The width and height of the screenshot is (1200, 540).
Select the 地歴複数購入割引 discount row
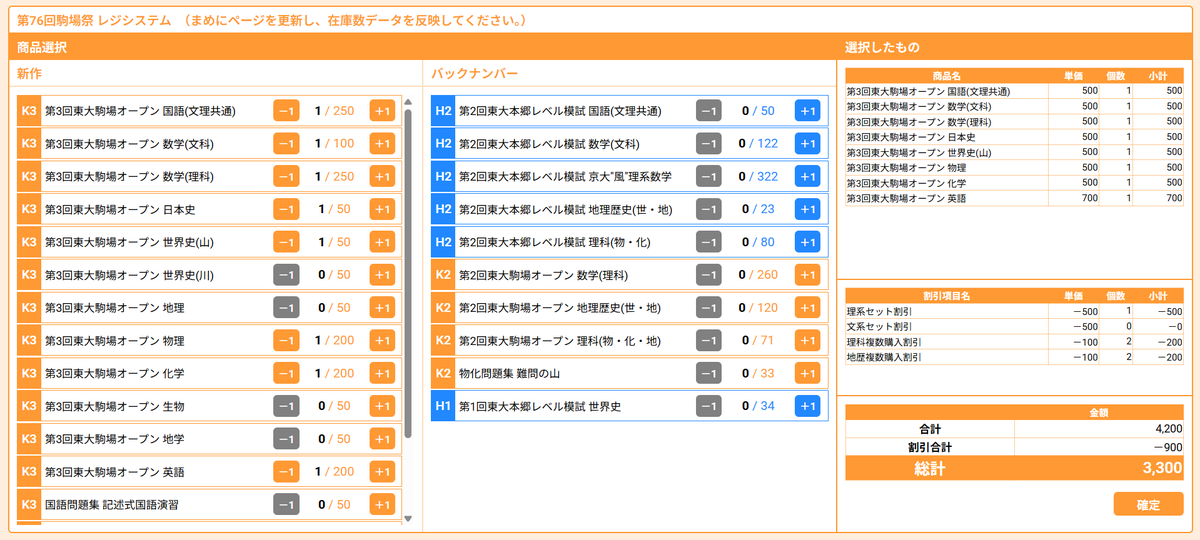1016,356
